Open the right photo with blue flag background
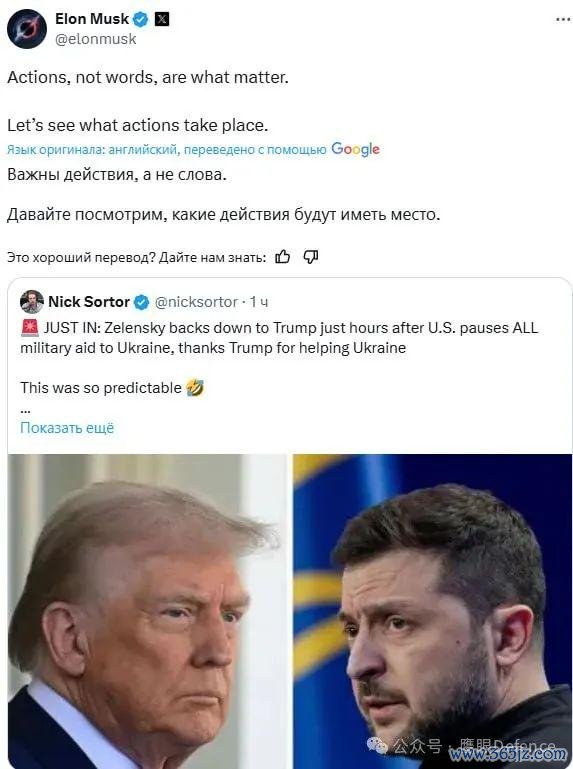 tap(433, 611)
